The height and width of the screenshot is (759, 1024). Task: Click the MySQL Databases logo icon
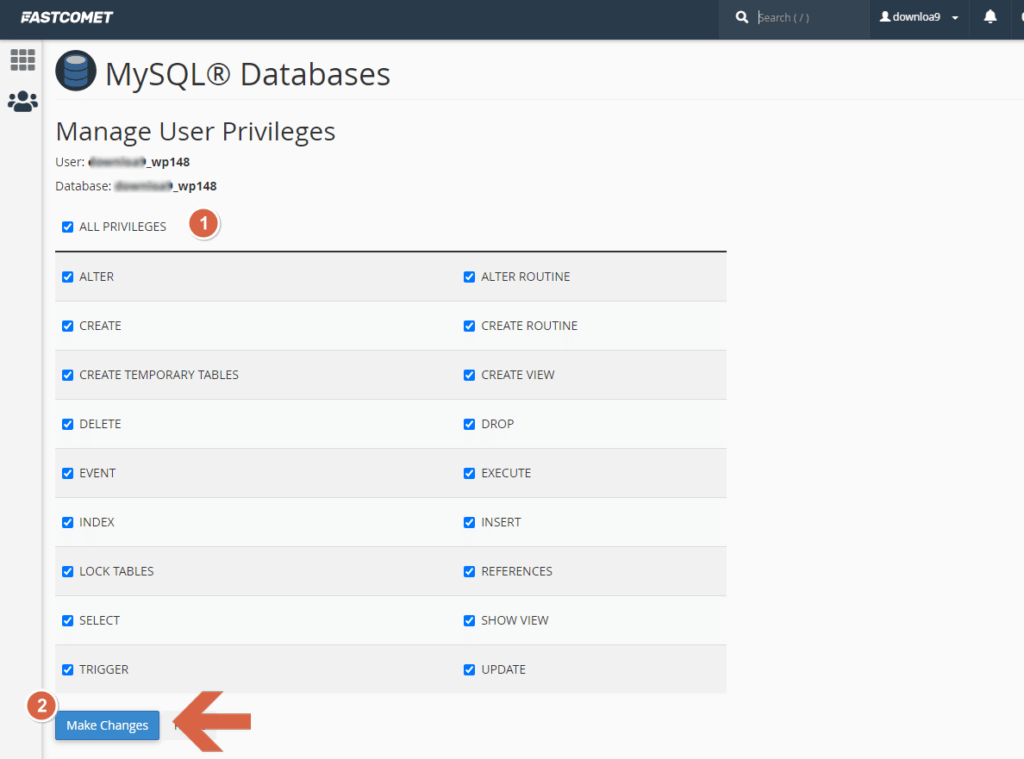76,72
